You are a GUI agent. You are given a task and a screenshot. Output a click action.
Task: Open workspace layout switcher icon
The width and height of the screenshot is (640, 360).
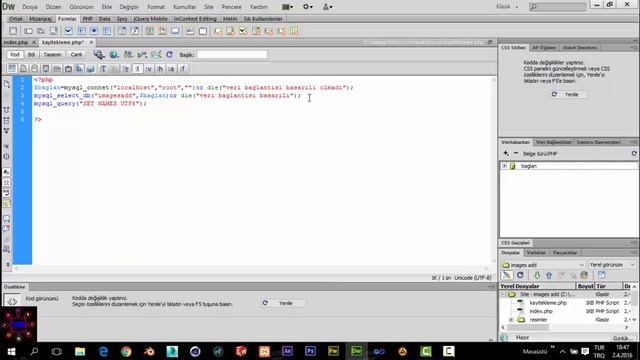point(287,7)
